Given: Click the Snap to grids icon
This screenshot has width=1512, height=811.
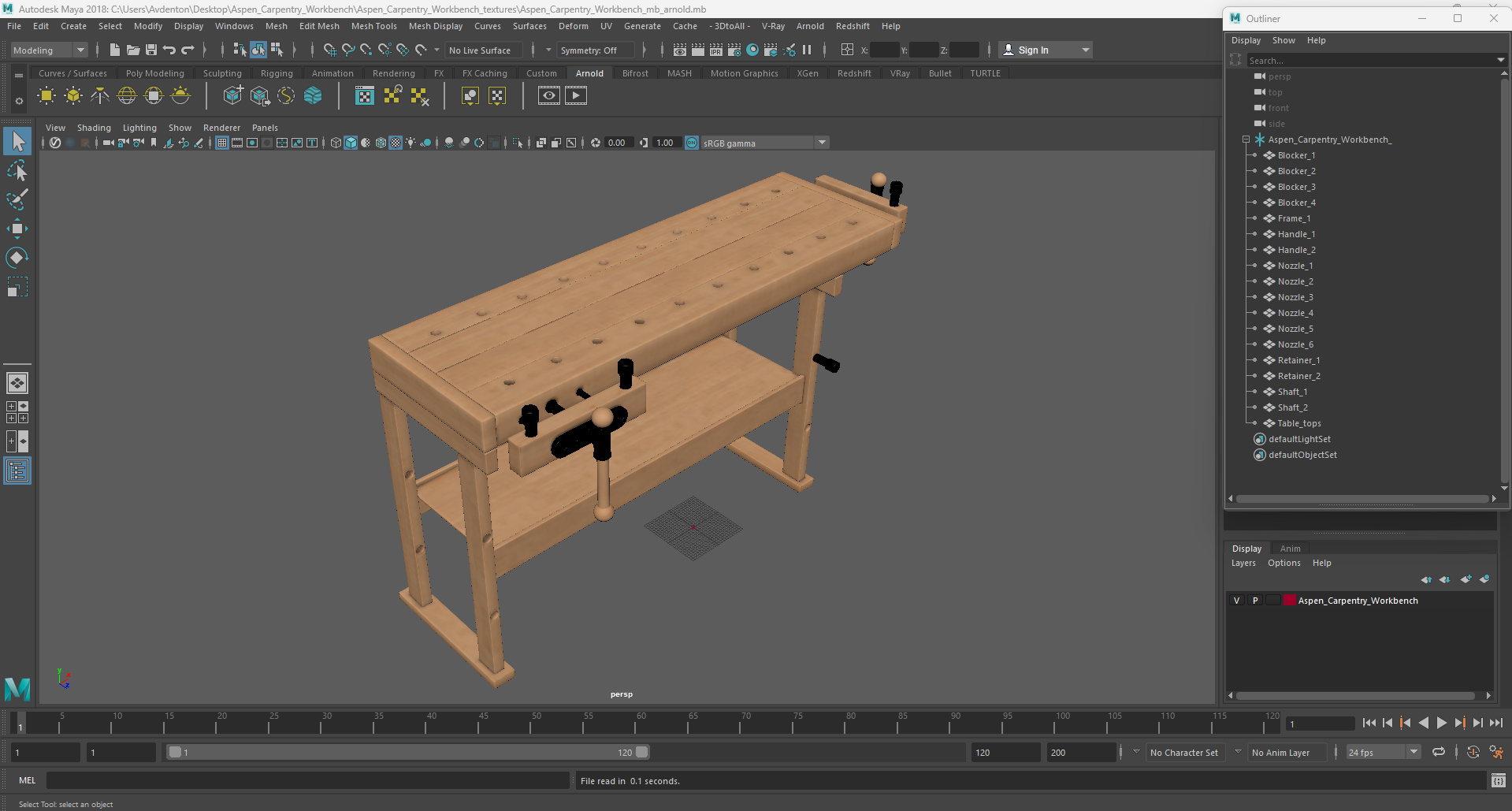Looking at the screenshot, I should tap(329, 50).
